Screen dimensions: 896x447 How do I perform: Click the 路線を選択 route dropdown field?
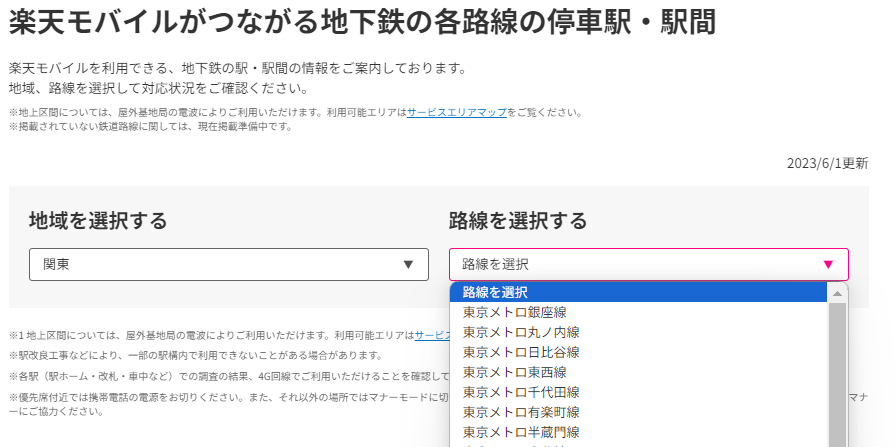(x=649, y=264)
